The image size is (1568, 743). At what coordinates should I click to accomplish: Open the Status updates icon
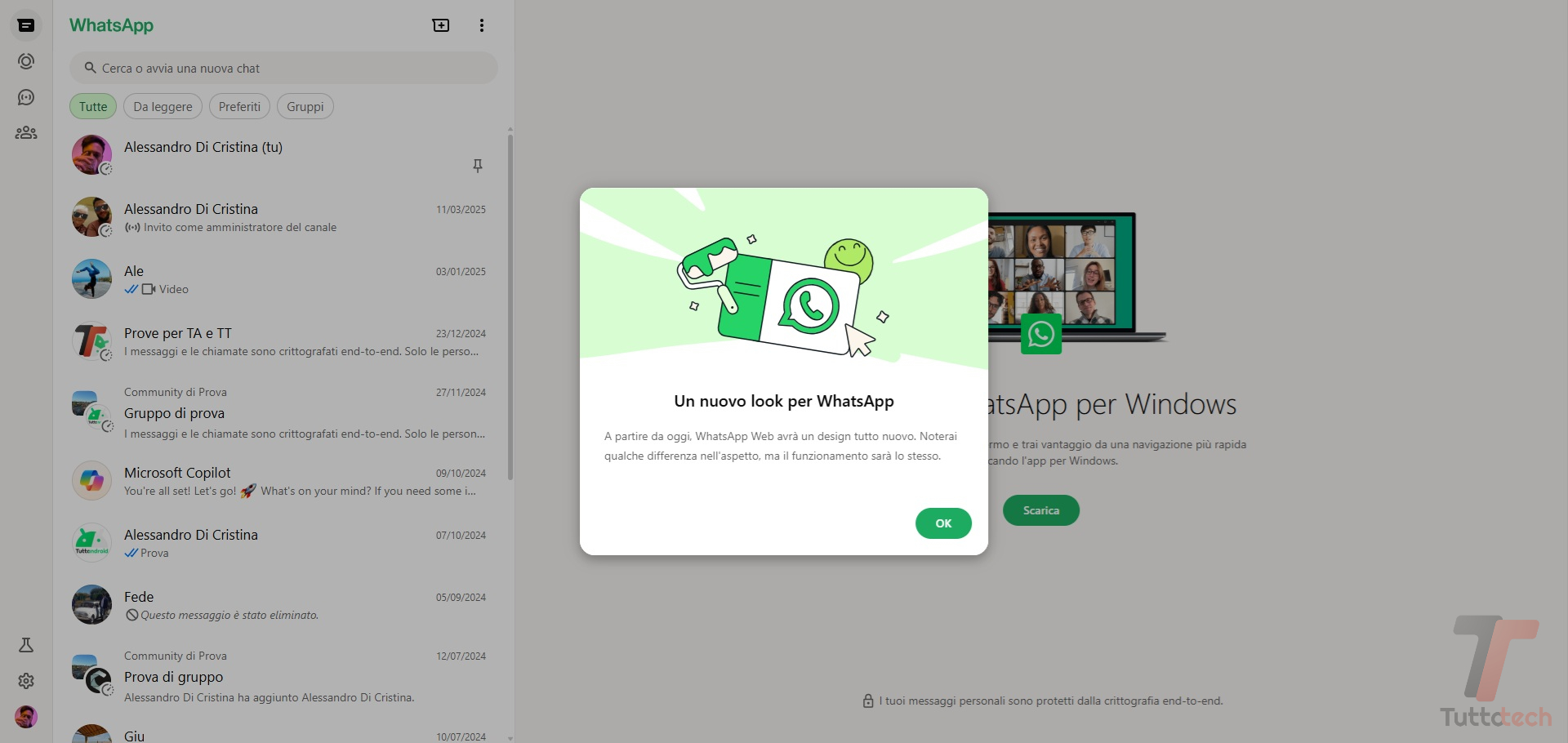(26, 62)
